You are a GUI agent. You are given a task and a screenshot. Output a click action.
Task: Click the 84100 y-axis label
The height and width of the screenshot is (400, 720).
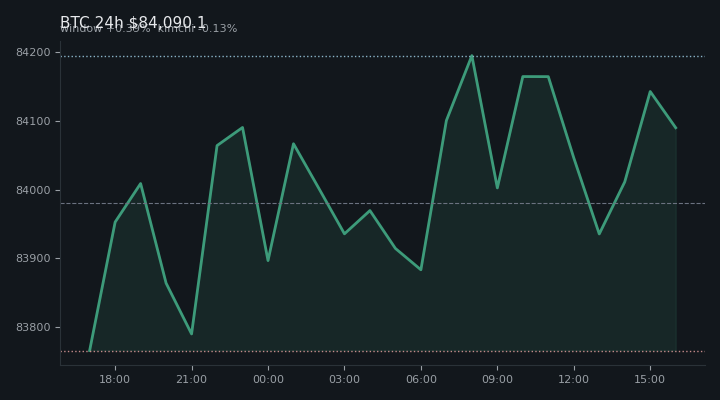[x=33, y=121]
